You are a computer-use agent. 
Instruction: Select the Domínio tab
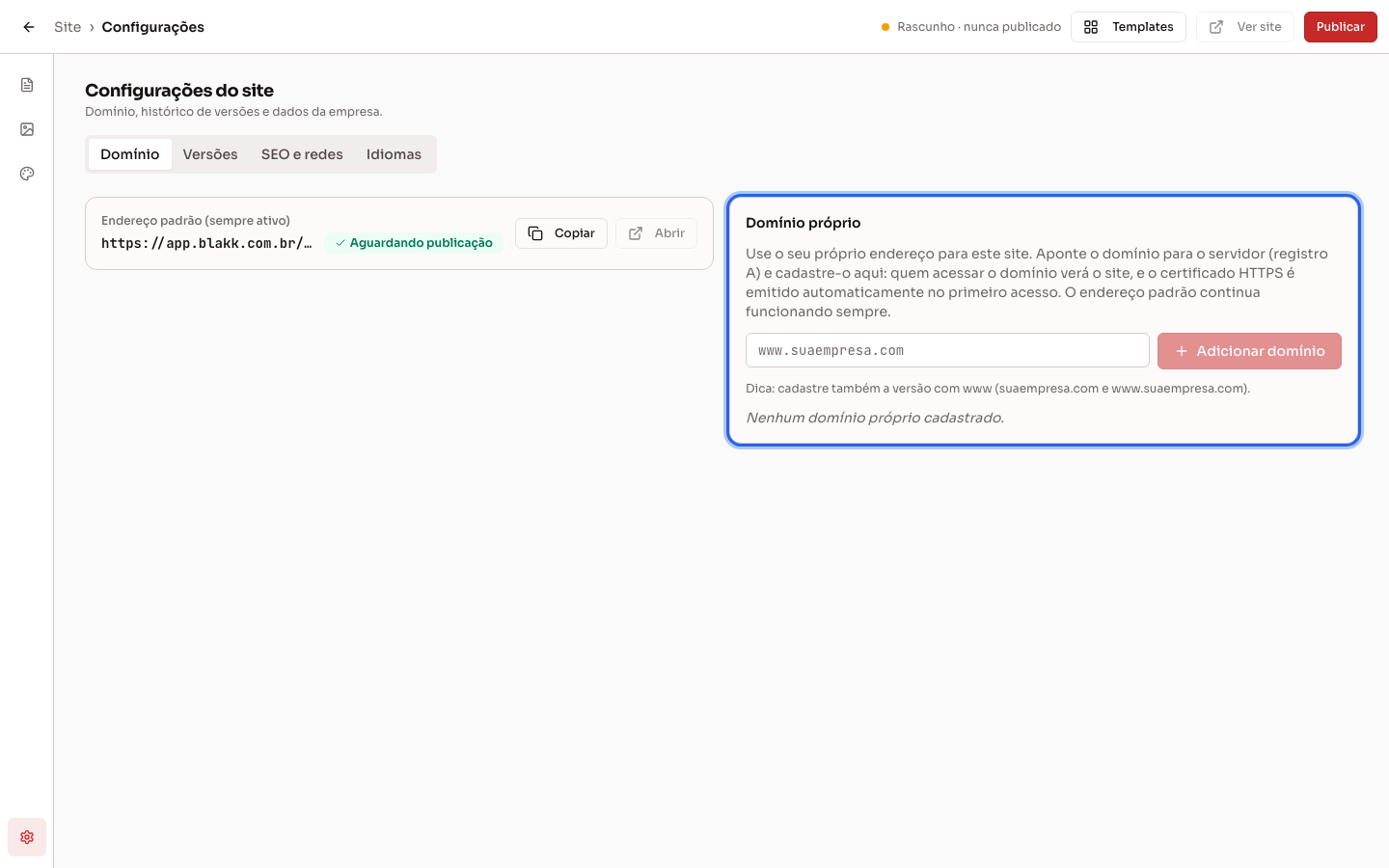(x=130, y=154)
